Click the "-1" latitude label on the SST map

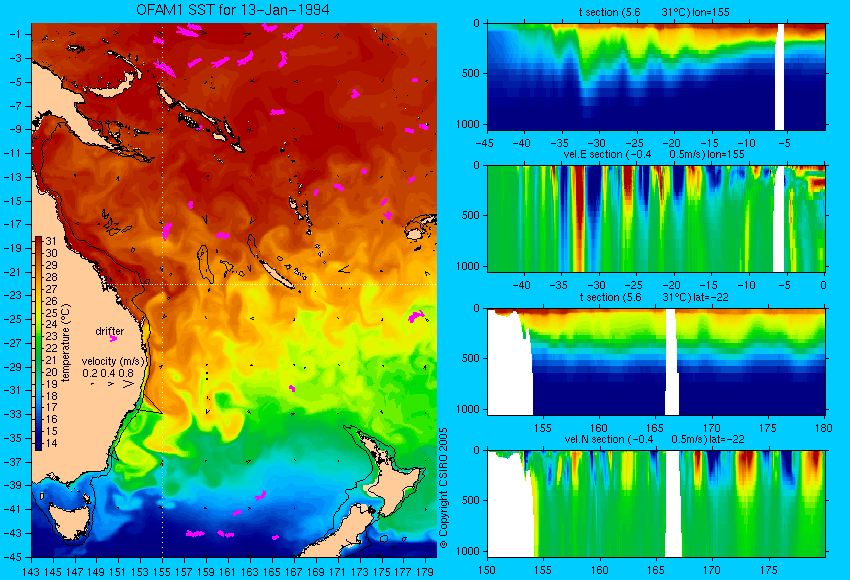pyautogui.click(x=15, y=34)
